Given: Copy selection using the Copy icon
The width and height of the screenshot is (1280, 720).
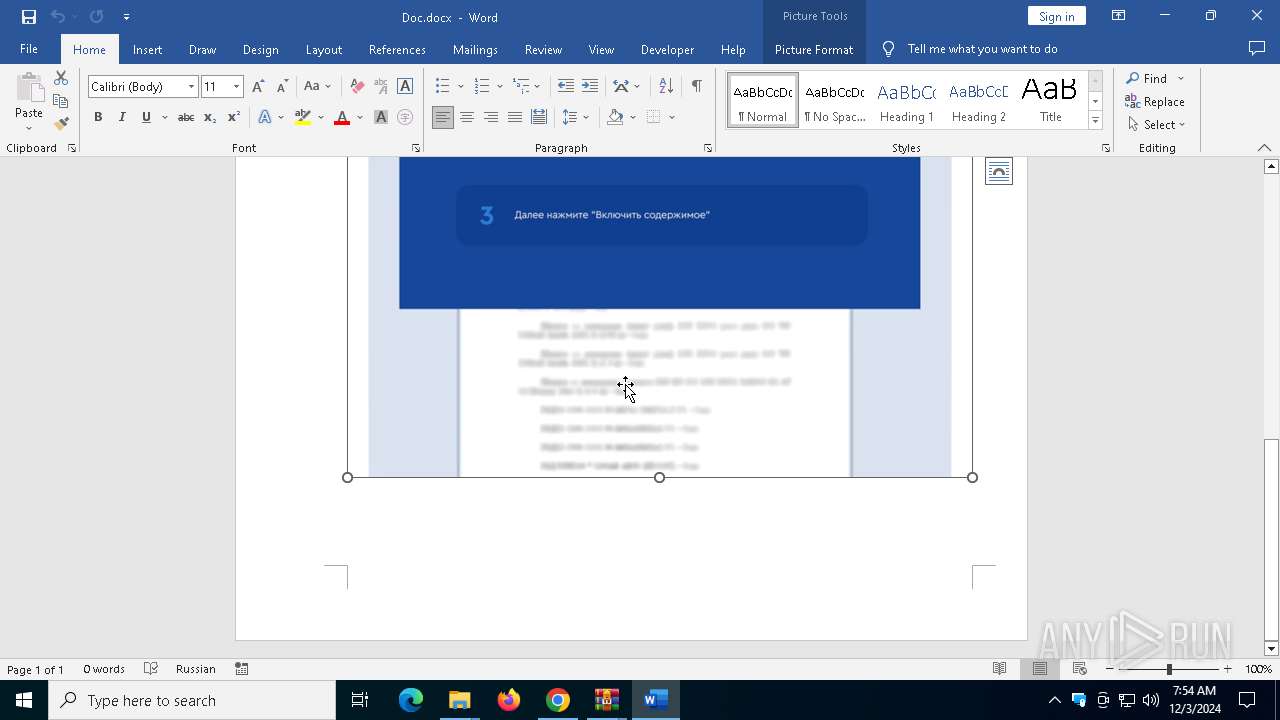Looking at the screenshot, I should tap(61, 101).
